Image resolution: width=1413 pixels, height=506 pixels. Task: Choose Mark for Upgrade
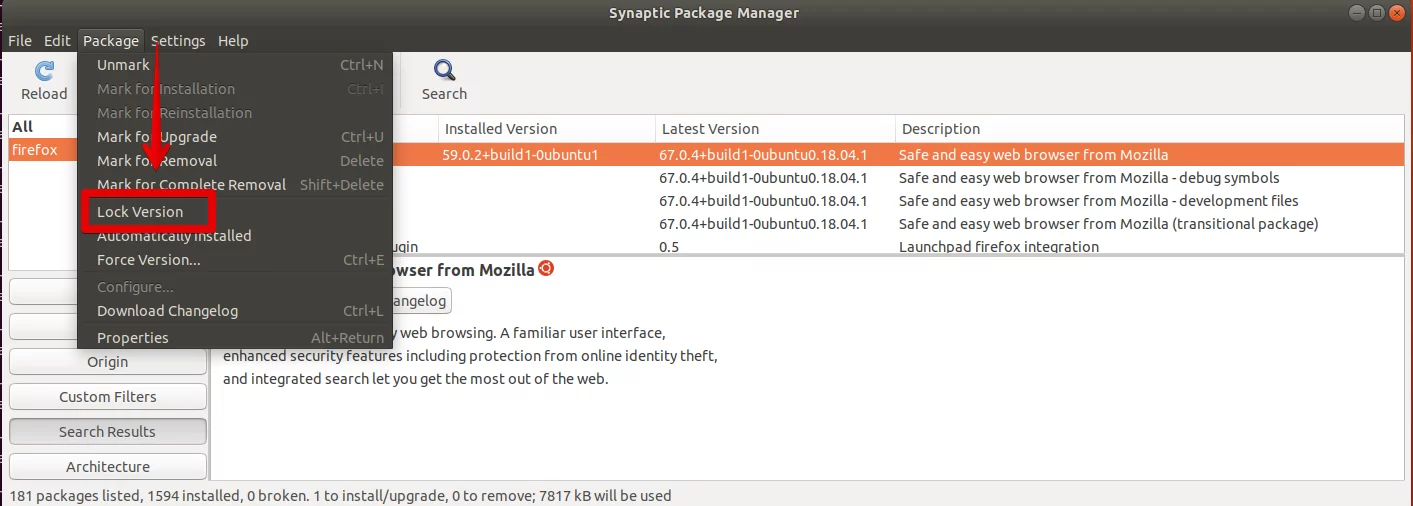tap(235, 137)
